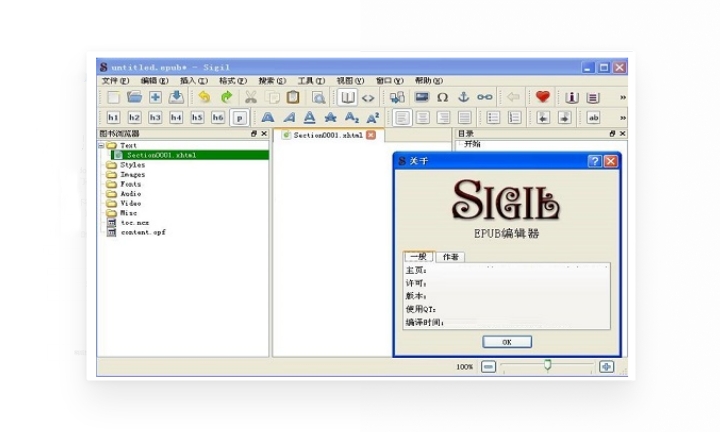
Task: Open the 帮助 menu
Action: click(x=428, y=81)
